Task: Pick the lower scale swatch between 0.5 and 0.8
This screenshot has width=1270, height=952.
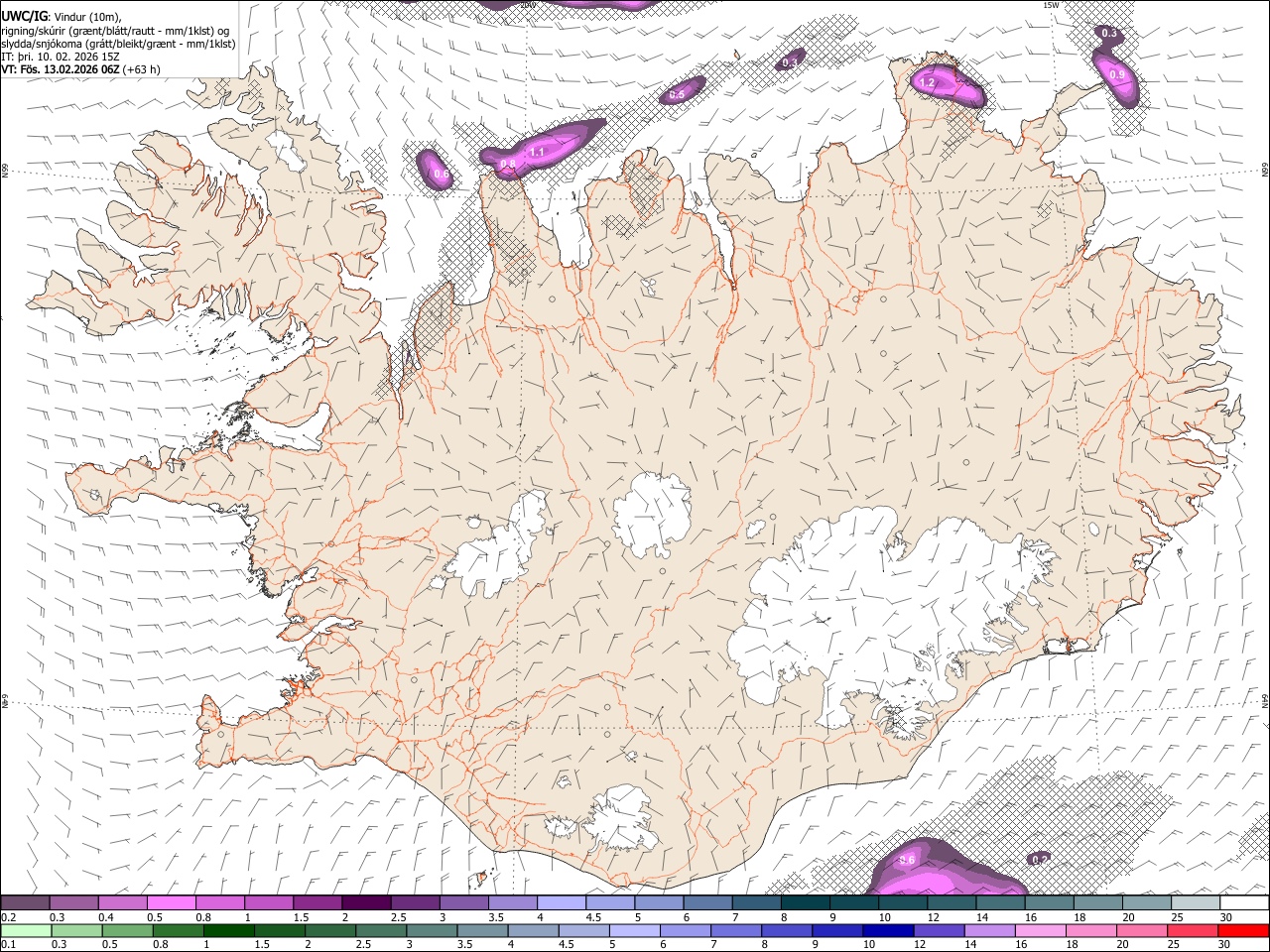Action: [127, 931]
